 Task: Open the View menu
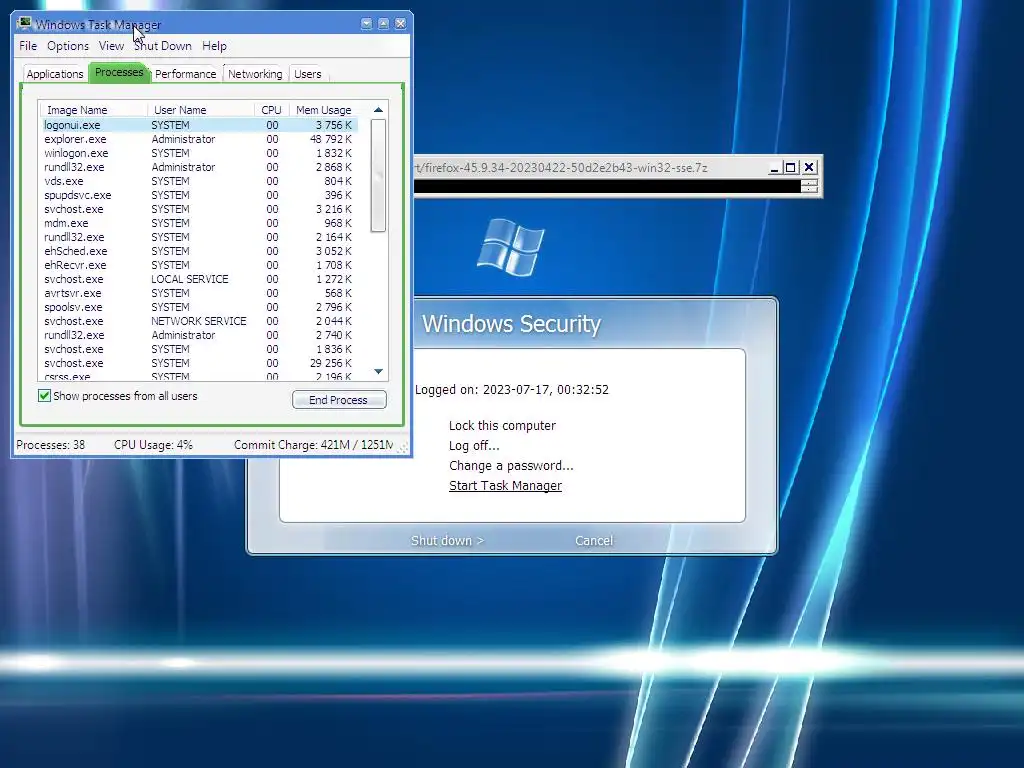(111, 46)
